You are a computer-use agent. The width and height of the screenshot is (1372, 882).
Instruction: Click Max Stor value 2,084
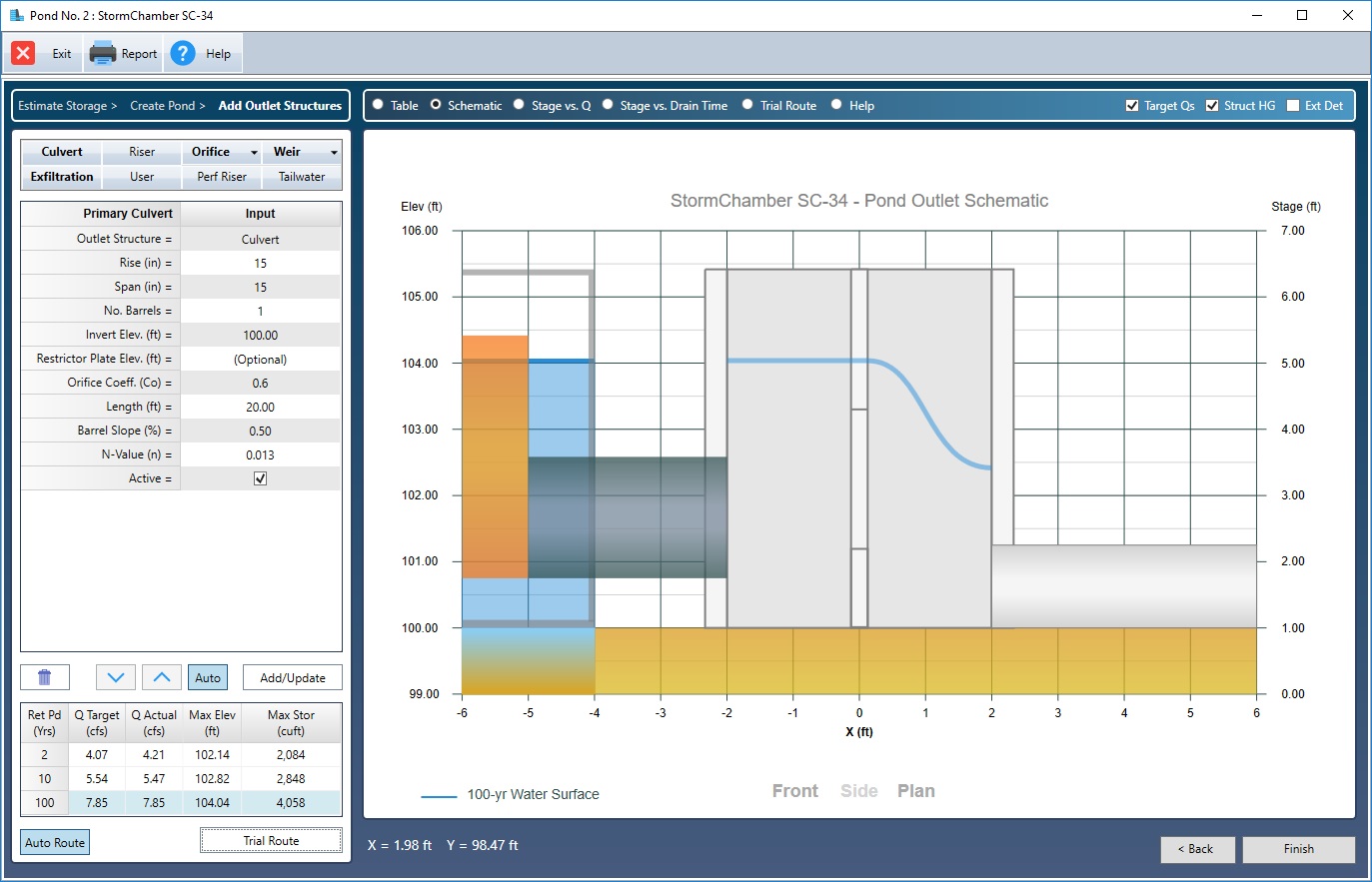pos(291,755)
